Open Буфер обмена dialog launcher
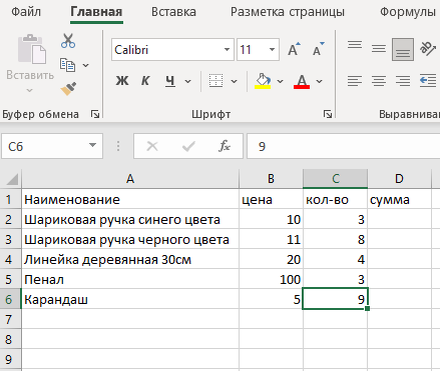This screenshot has height=371, width=440. click(x=95, y=114)
